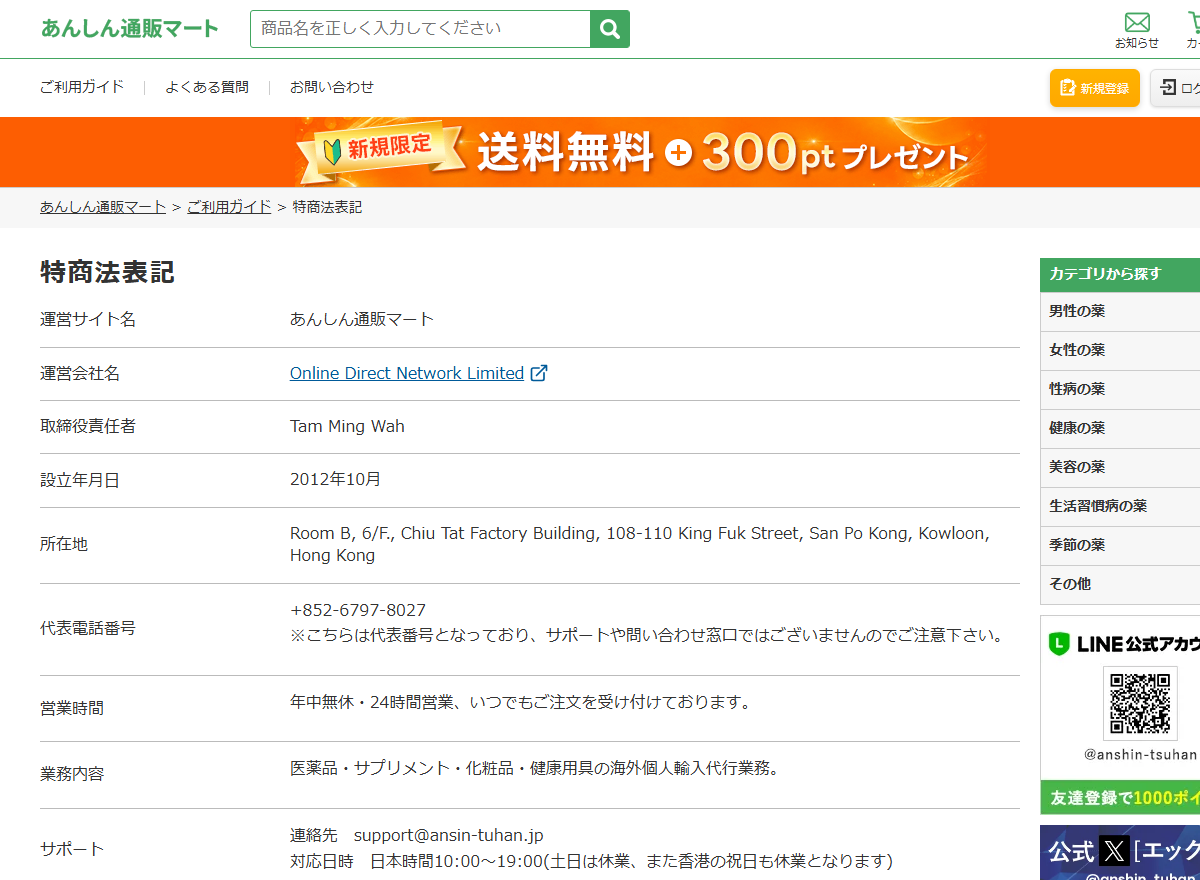Click the カテゴリから探す sidebar header
The width and height of the screenshot is (1200, 880).
click(x=1120, y=274)
